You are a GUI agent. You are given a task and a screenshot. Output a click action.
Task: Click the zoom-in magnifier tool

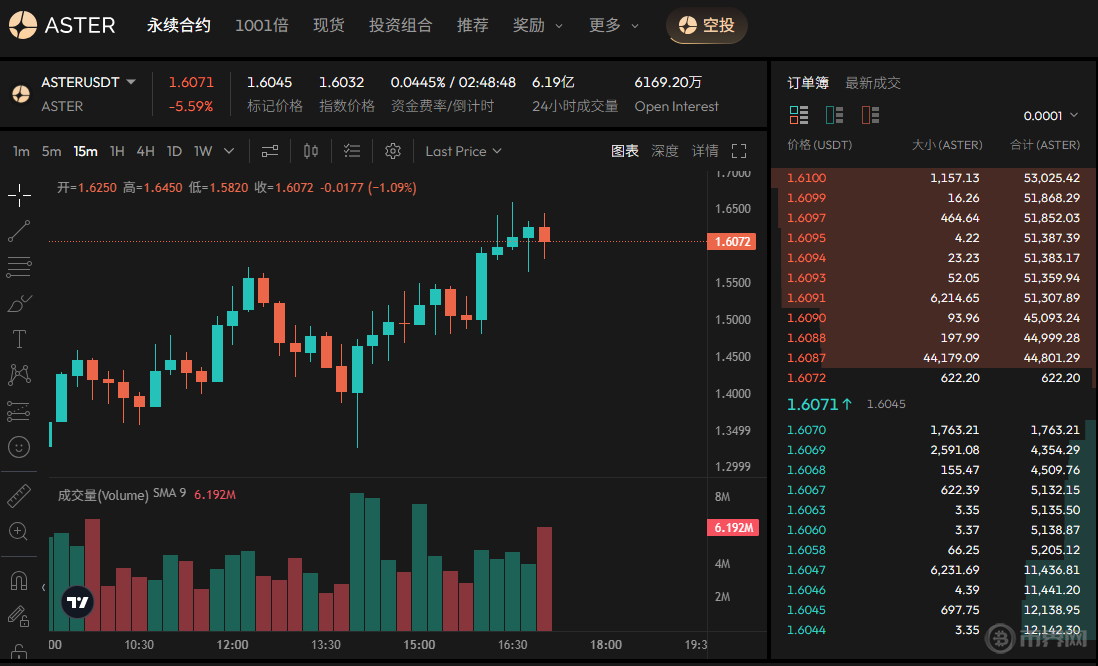click(x=19, y=531)
